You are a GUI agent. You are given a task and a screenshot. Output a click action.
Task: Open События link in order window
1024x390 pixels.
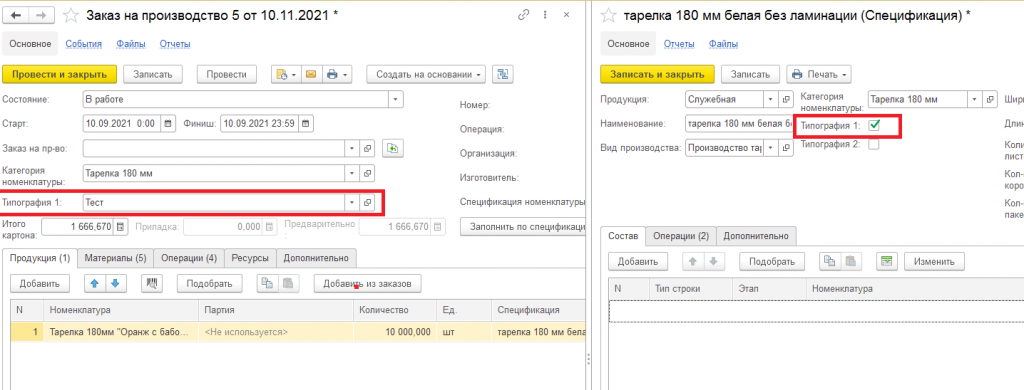pos(84,44)
